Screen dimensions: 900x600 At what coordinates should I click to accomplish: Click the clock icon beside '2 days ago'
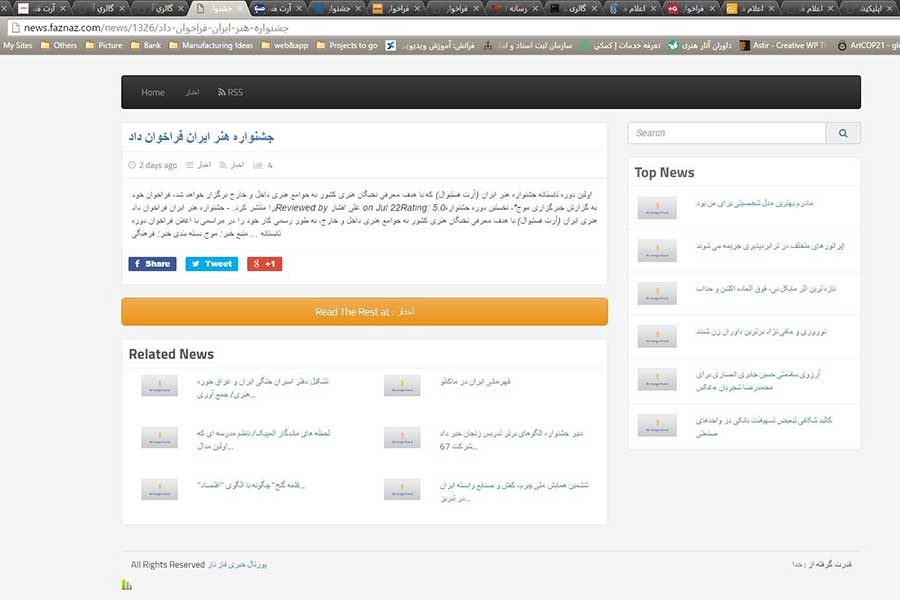pyautogui.click(x=132, y=165)
